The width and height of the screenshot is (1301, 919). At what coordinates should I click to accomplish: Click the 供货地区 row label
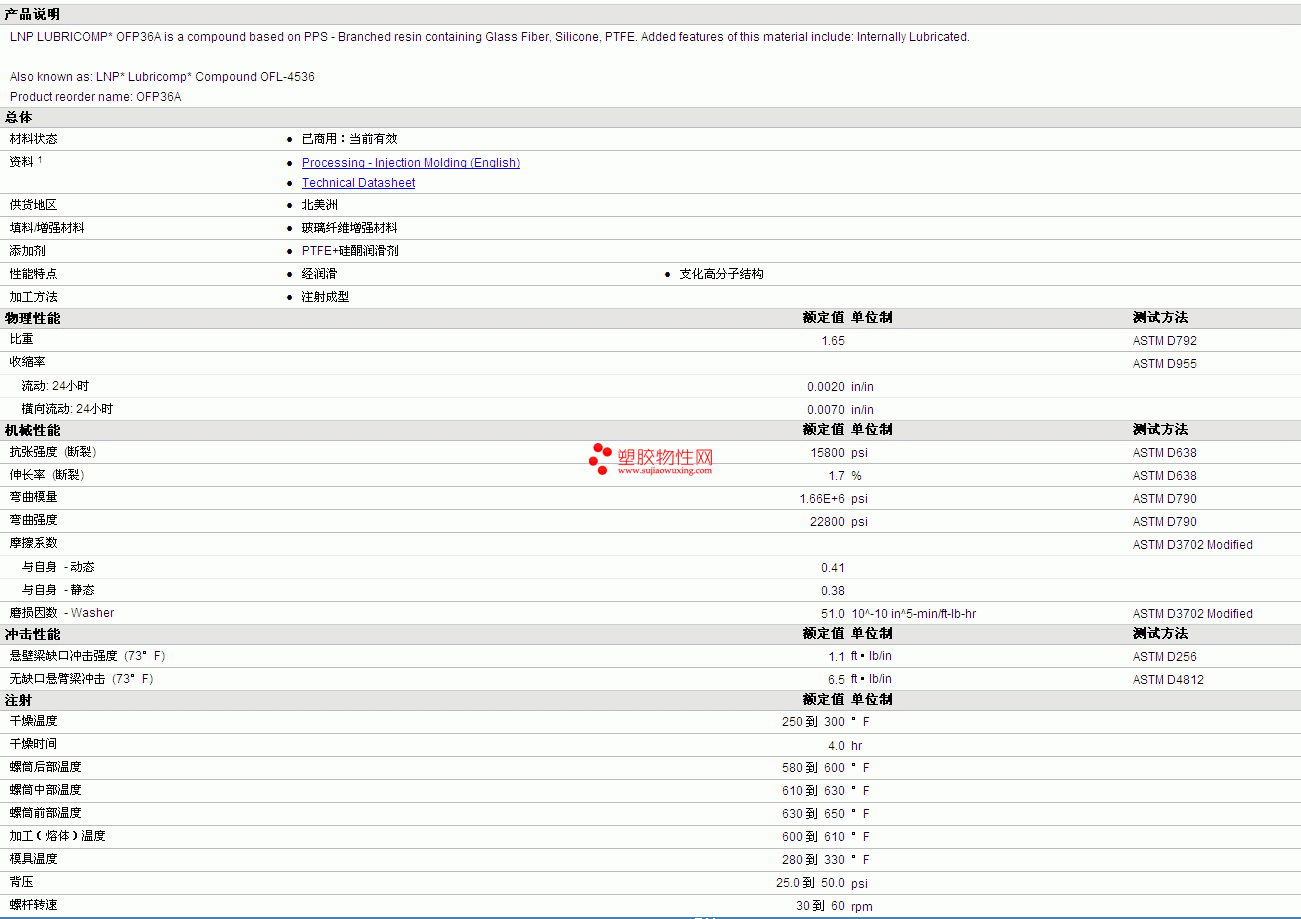[34, 205]
